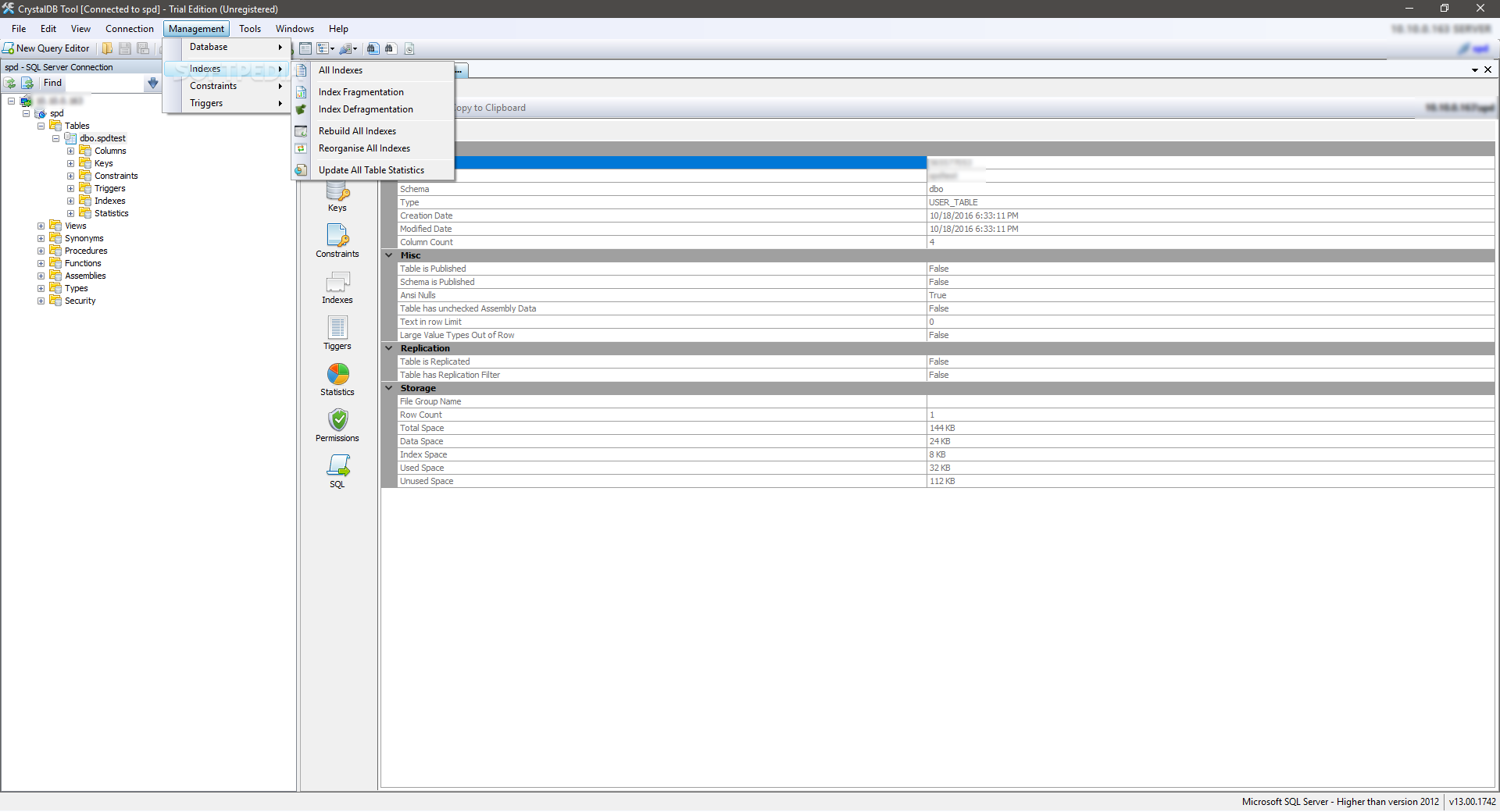This screenshot has height=812, width=1500.
Task: Open the Tools menu
Action: (250, 29)
